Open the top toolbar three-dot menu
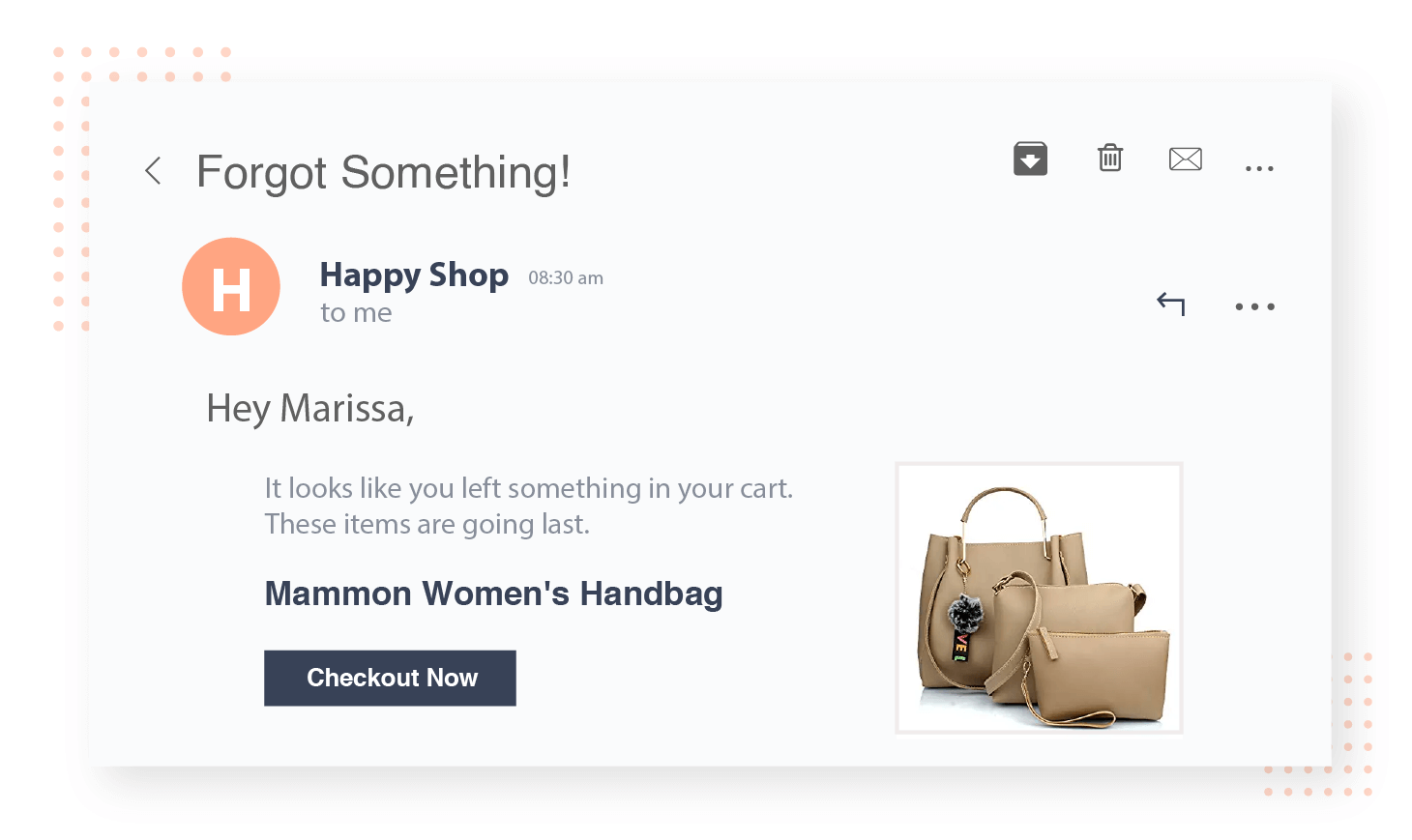The height and width of the screenshot is (840, 1412). point(1259,168)
